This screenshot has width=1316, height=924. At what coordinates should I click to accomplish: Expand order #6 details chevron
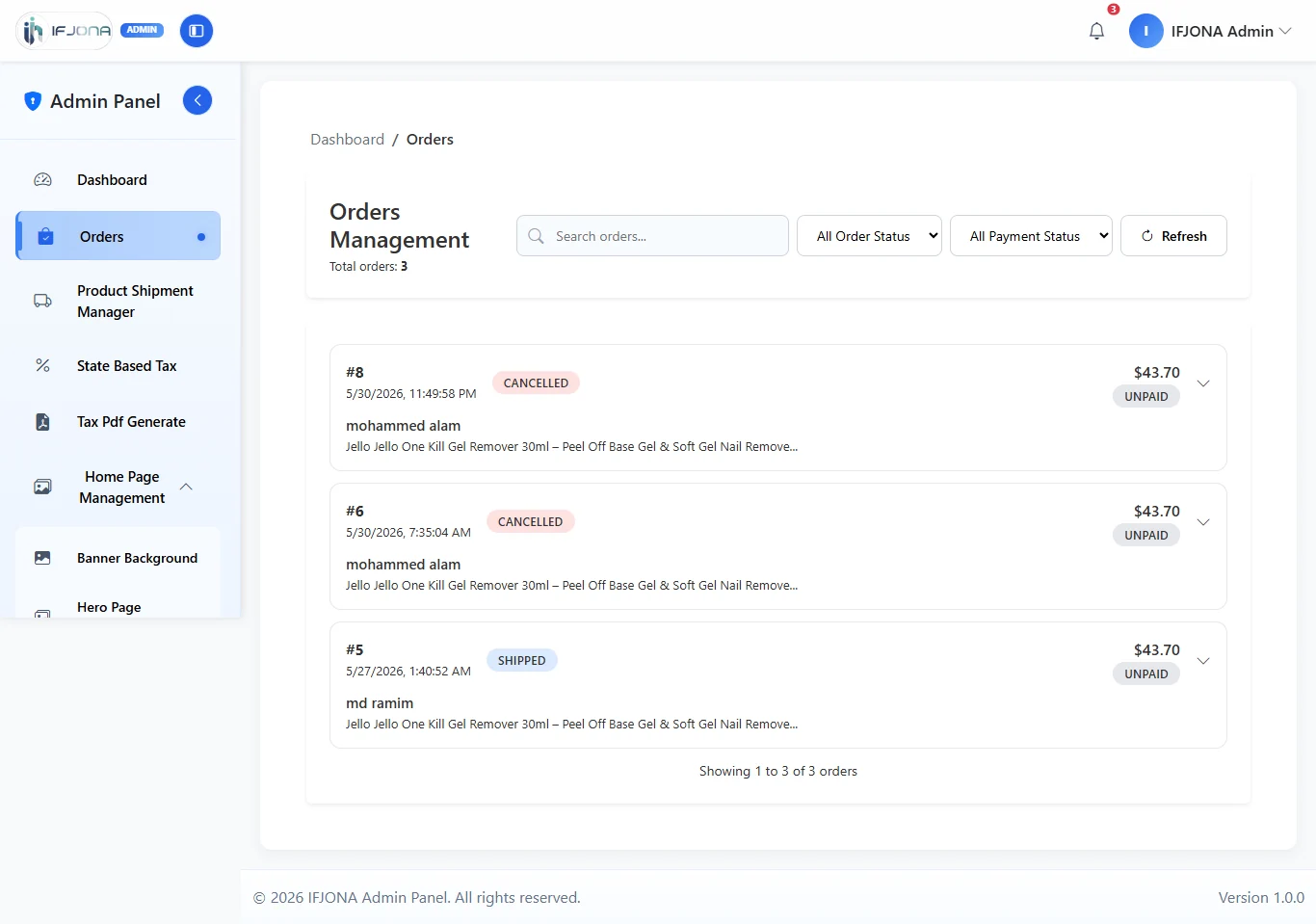pos(1203,522)
